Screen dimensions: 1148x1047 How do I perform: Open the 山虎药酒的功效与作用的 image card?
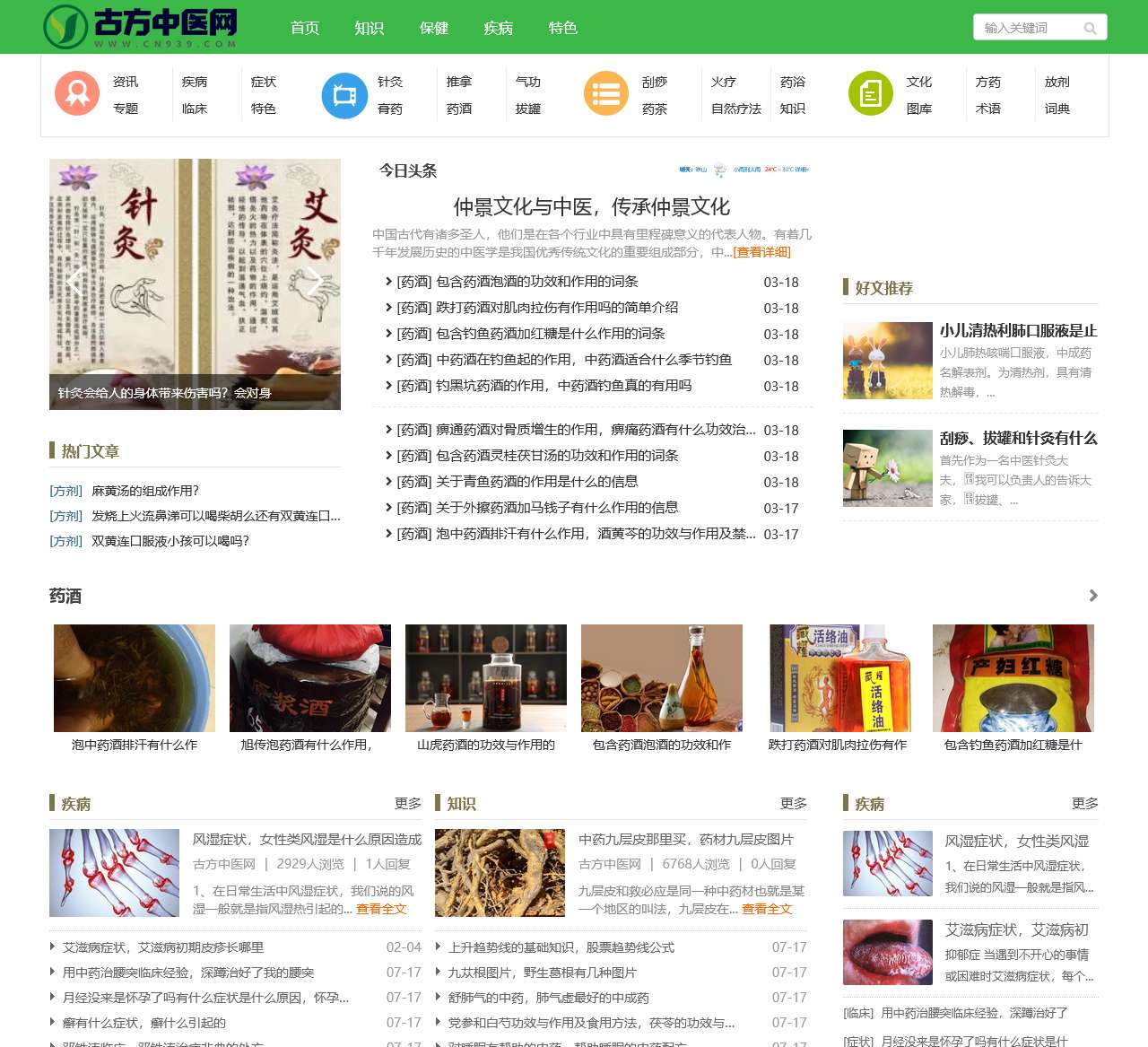point(486,678)
